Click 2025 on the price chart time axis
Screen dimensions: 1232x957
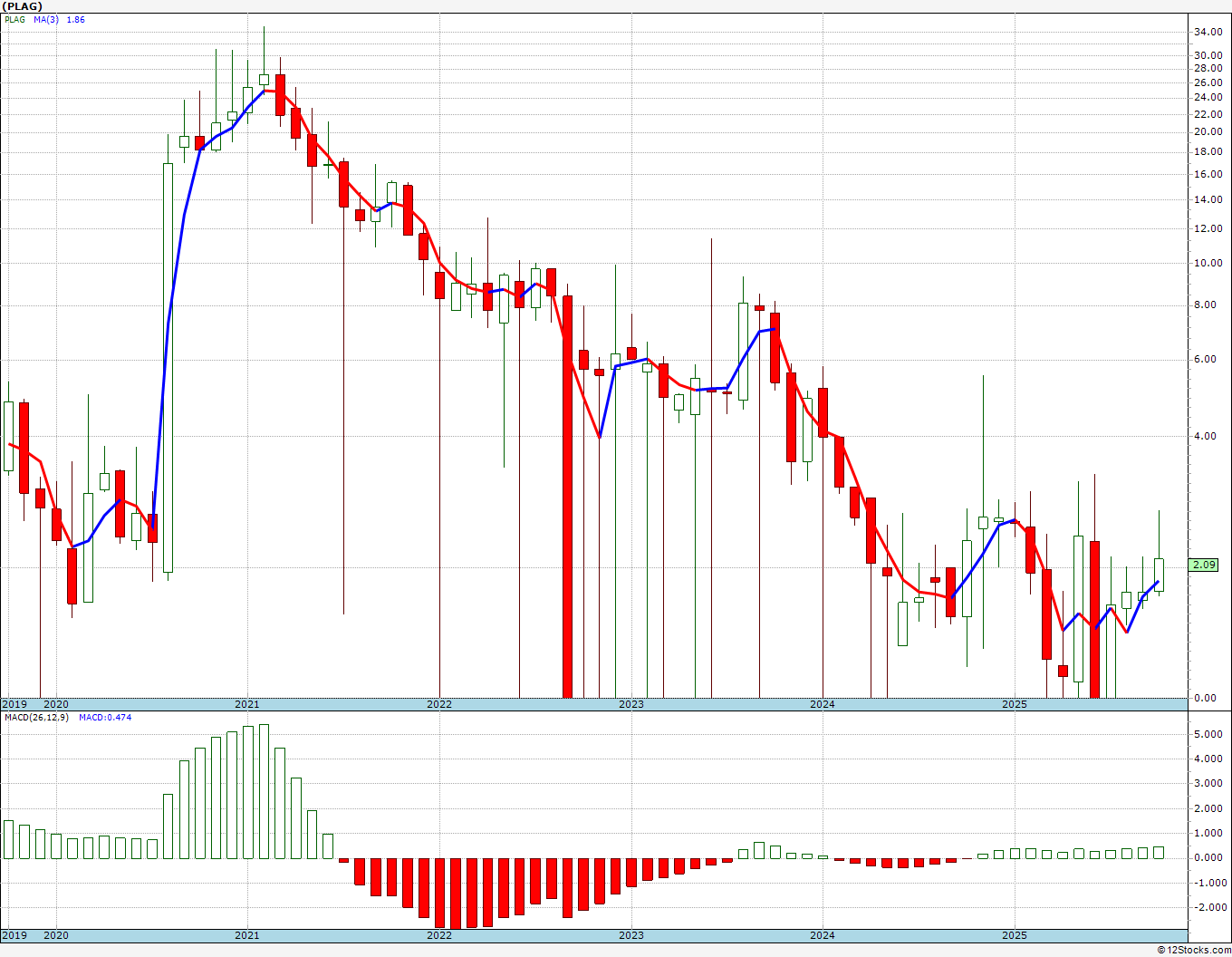point(1015,704)
